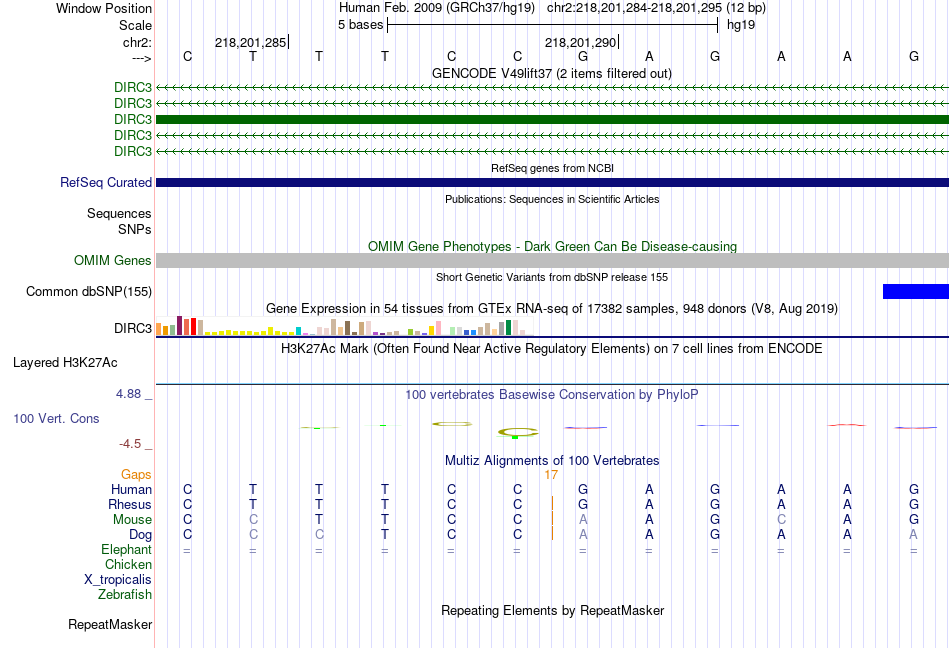The image size is (950, 648).
Task: Click the Rhesus species label
Action: pyautogui.click(x=130, y=504)
